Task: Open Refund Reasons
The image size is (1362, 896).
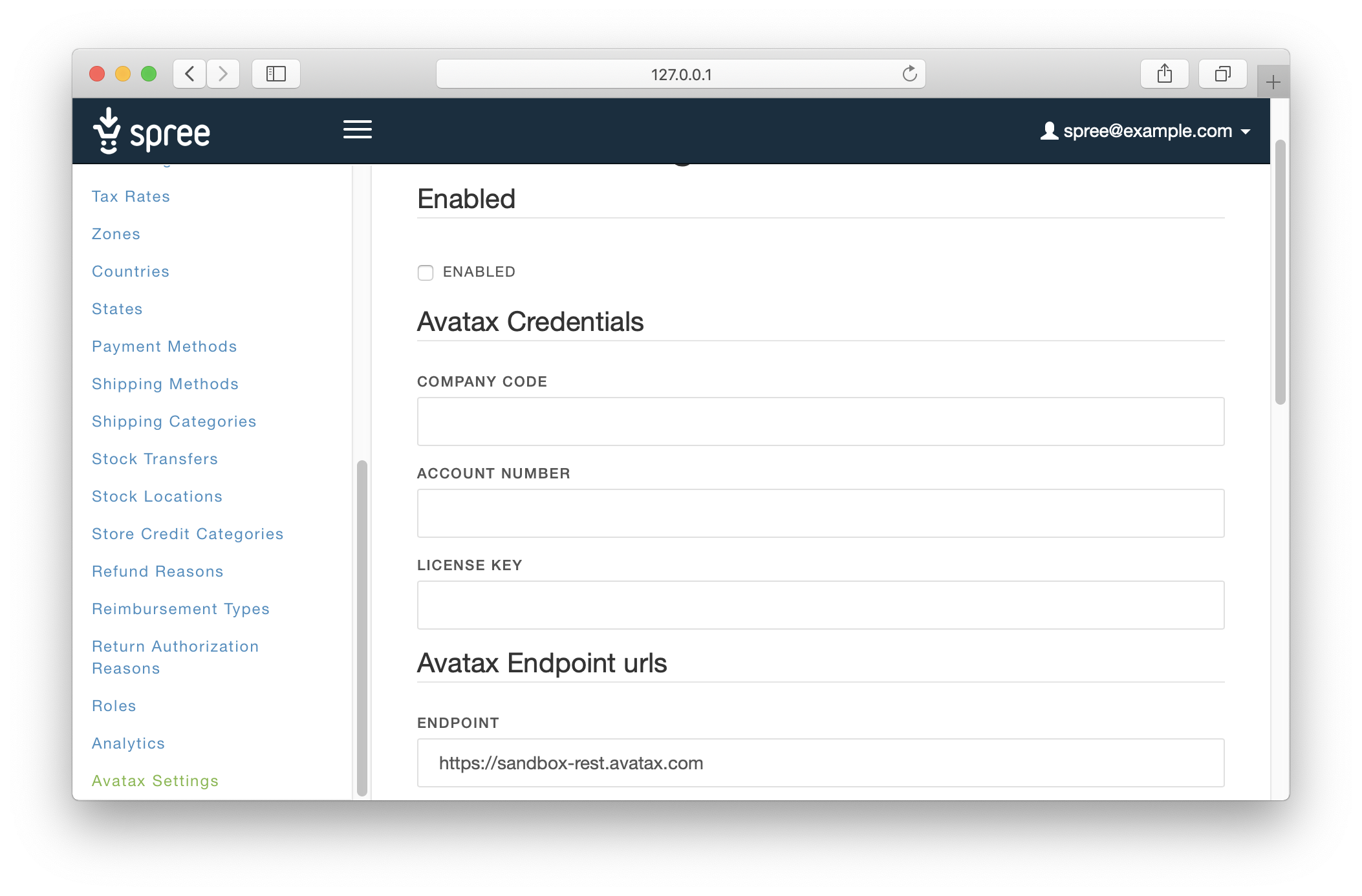Action: (x=158, y=571)
